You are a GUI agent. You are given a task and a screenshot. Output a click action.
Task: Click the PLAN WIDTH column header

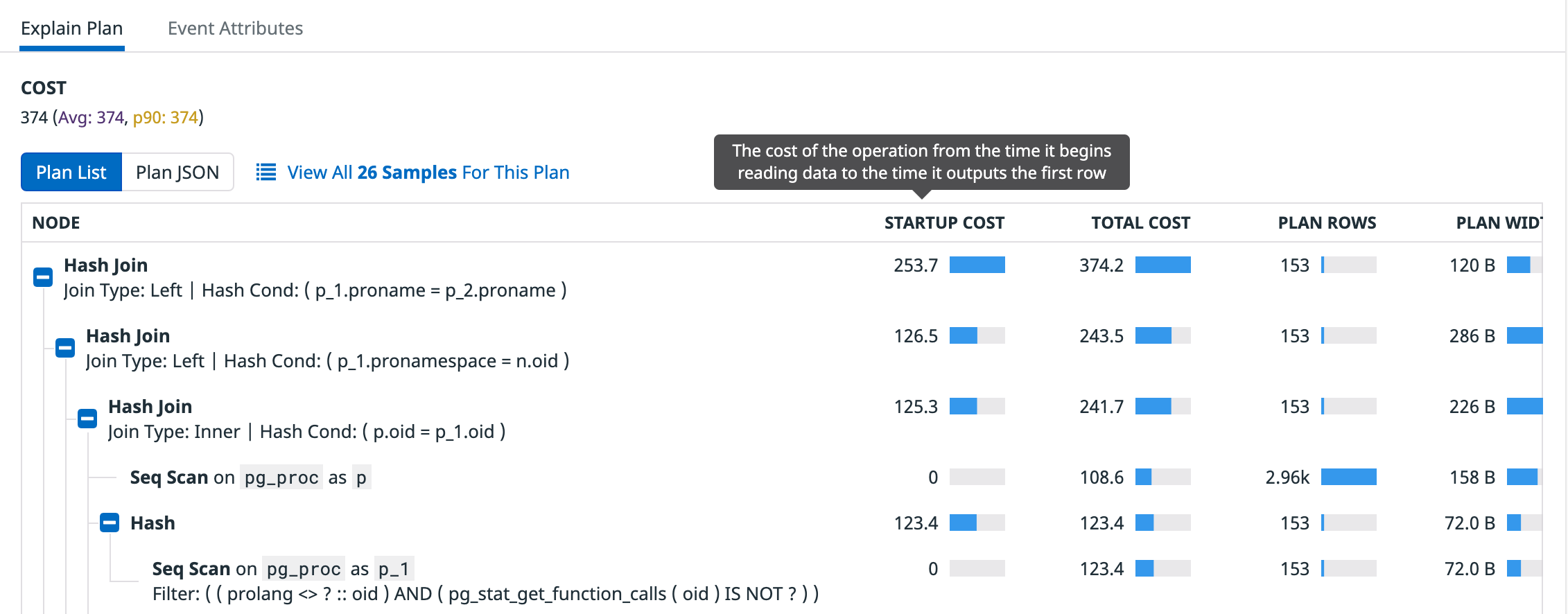(1499, 223)
